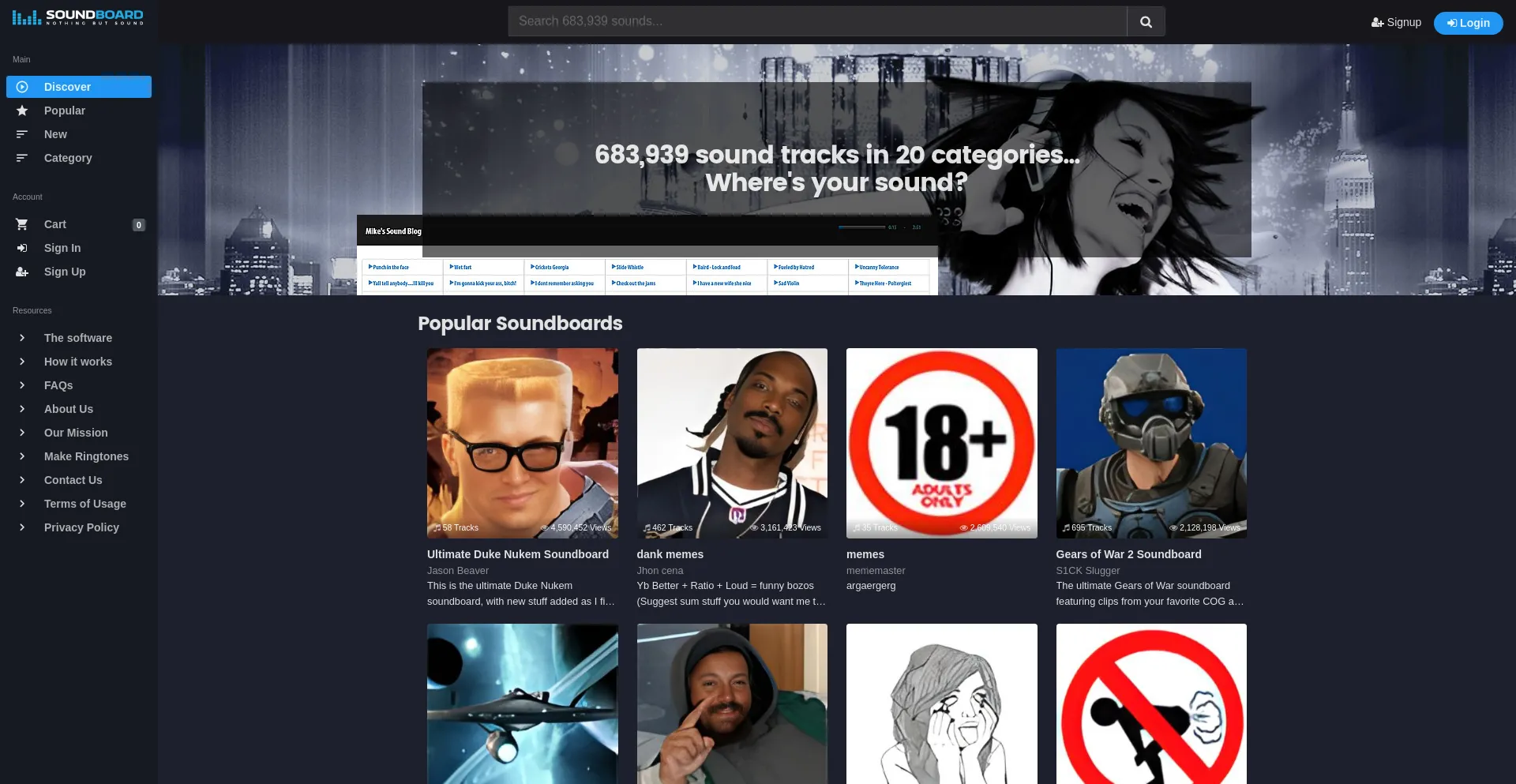Viewport: 1516px width, 784px height.
Task: Expand the About Us chevron
Action: (x=22, y=409)
